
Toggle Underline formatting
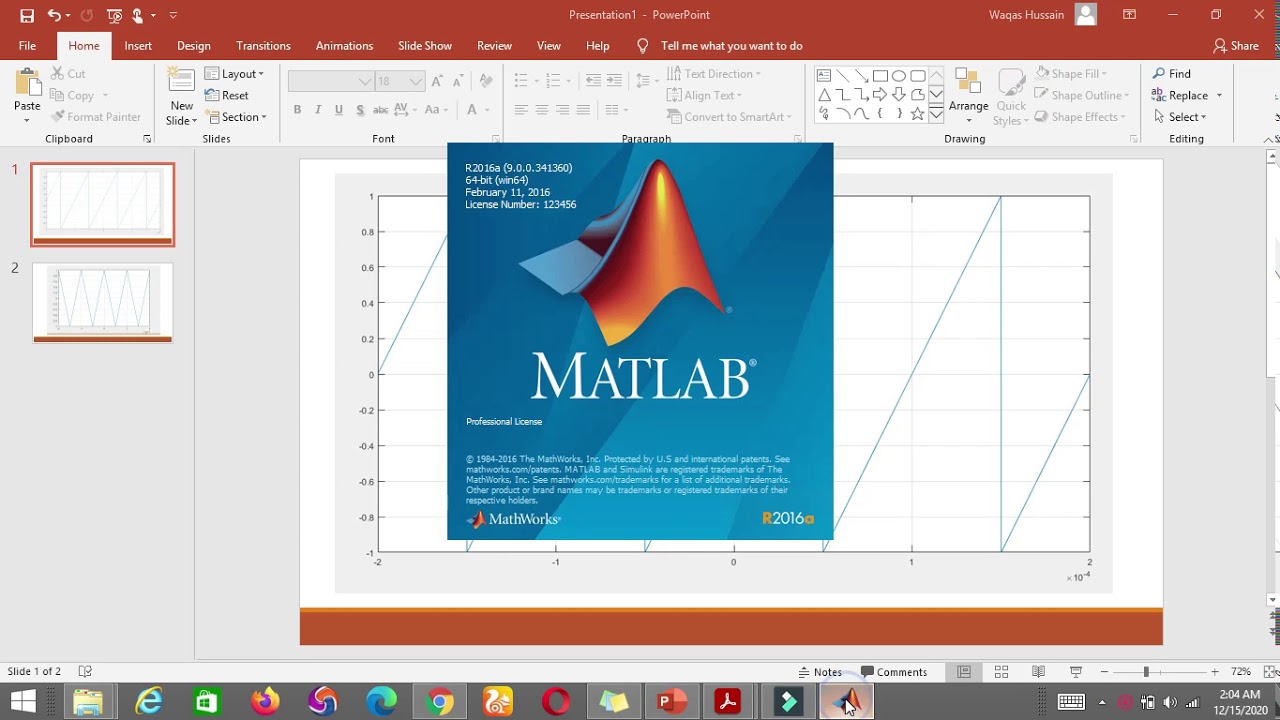pos(339,110)
